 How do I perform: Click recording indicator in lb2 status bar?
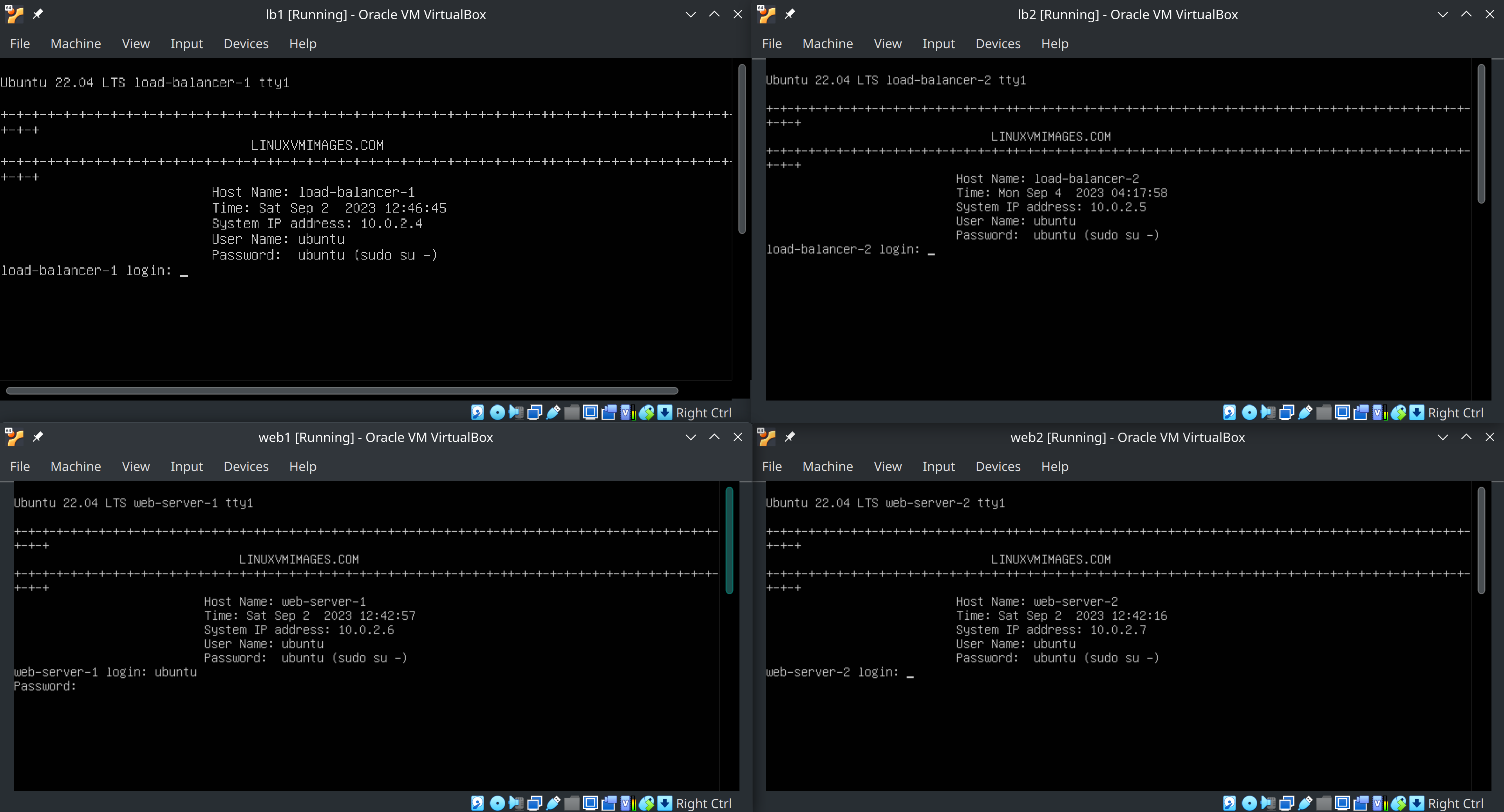point(1361,413)
